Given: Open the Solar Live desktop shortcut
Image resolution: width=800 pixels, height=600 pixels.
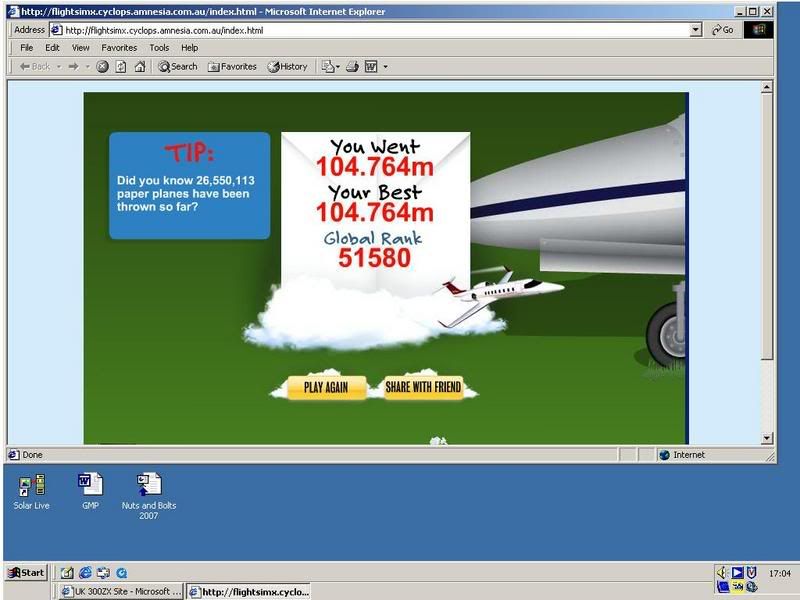Looking at the screenshot, I should pos(31,487).
